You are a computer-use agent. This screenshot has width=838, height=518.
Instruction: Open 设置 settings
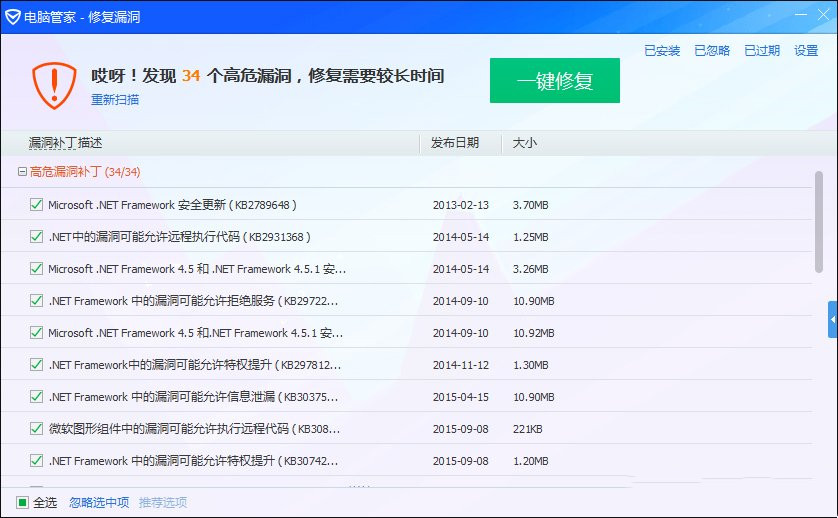806,51
